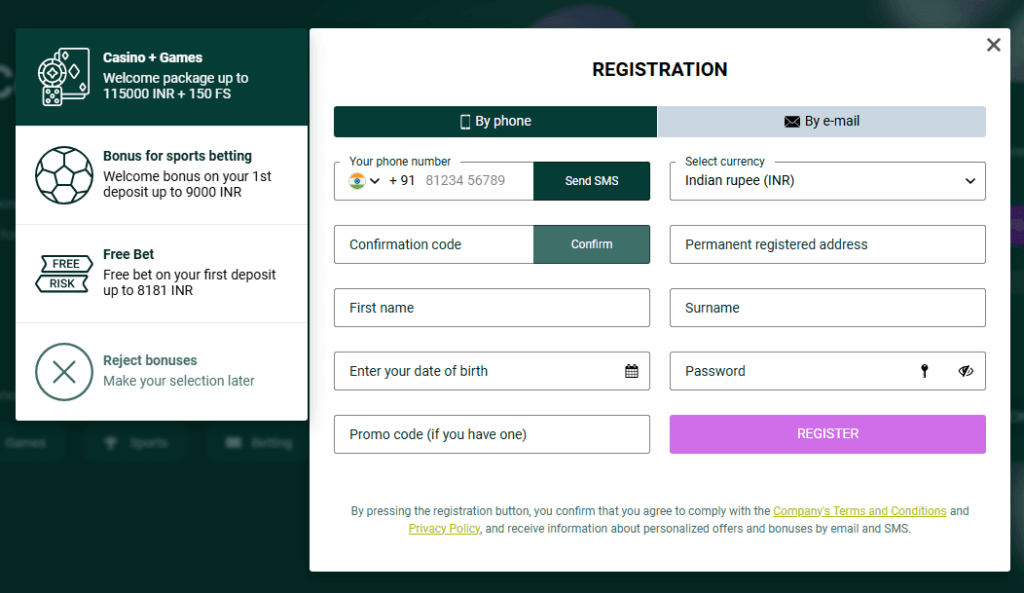Click the Promo code input field
1024x593 pixels.
[x=492, y=434]
